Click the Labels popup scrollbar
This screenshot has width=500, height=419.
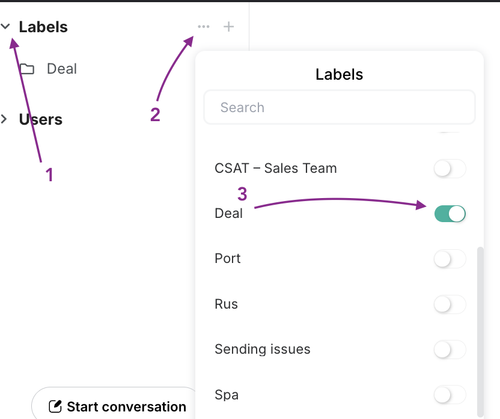(480, 330)
